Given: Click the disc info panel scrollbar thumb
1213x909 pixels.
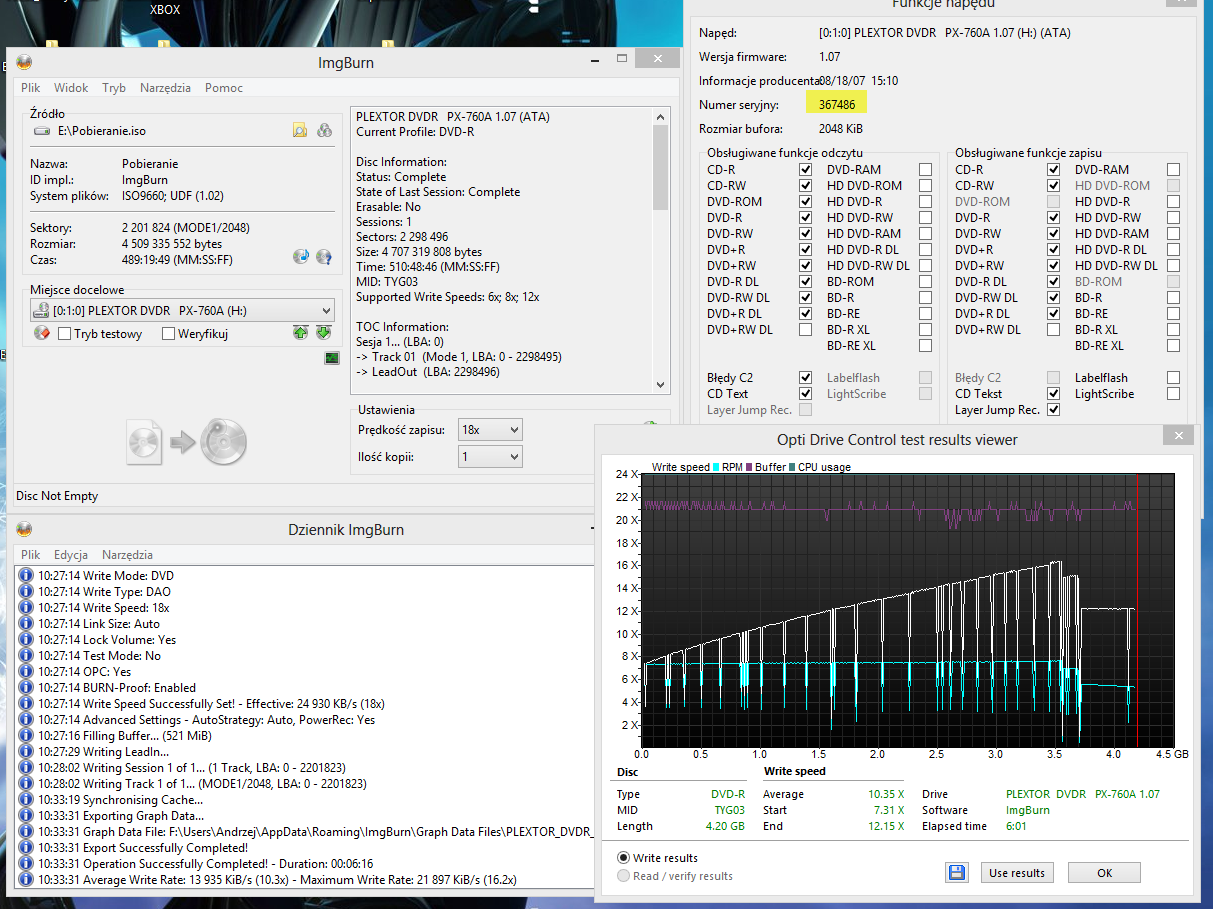Looking at the screenshot, I should click(x=661, y=167).
